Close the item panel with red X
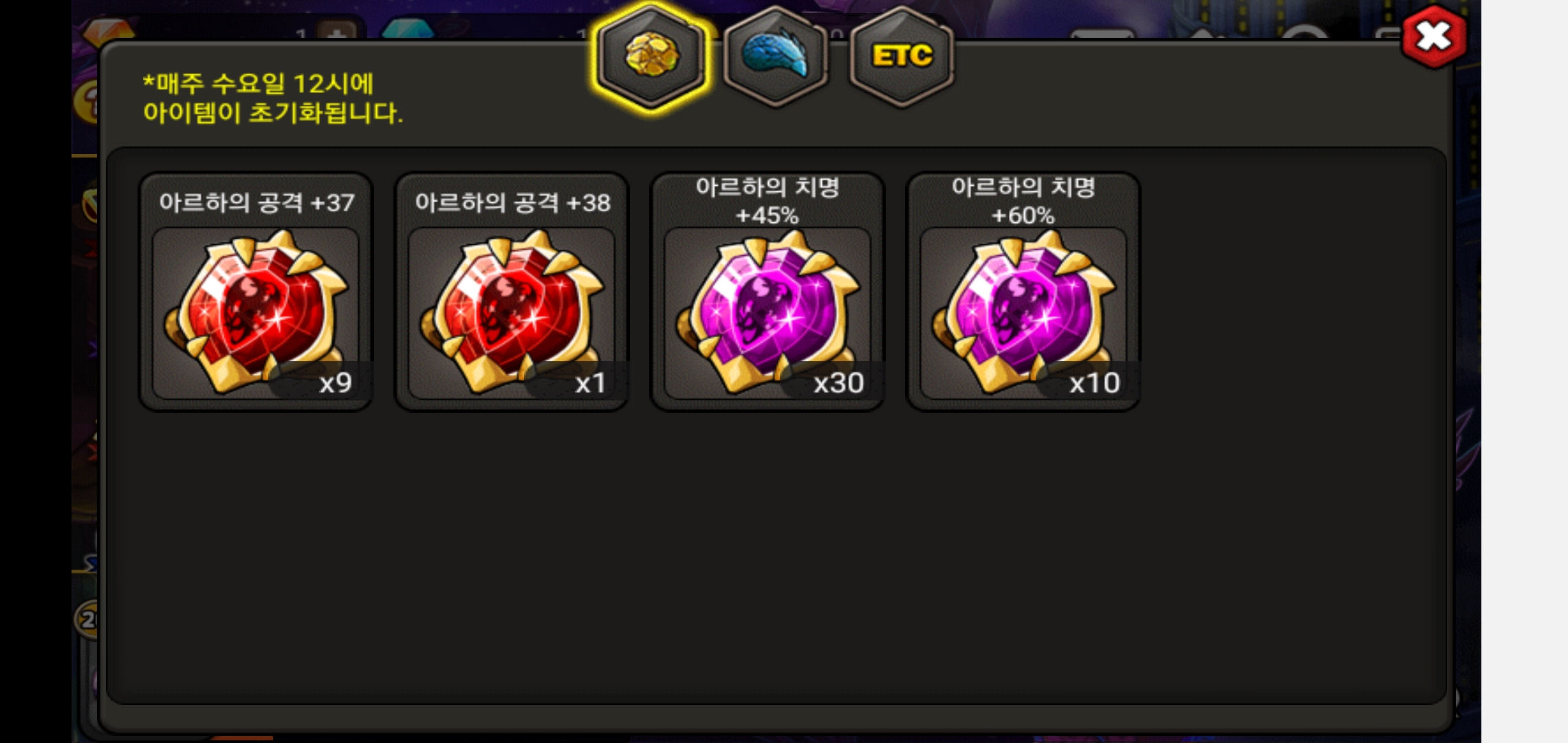This screenshot has height=743, width=1568. [1434, 37]
